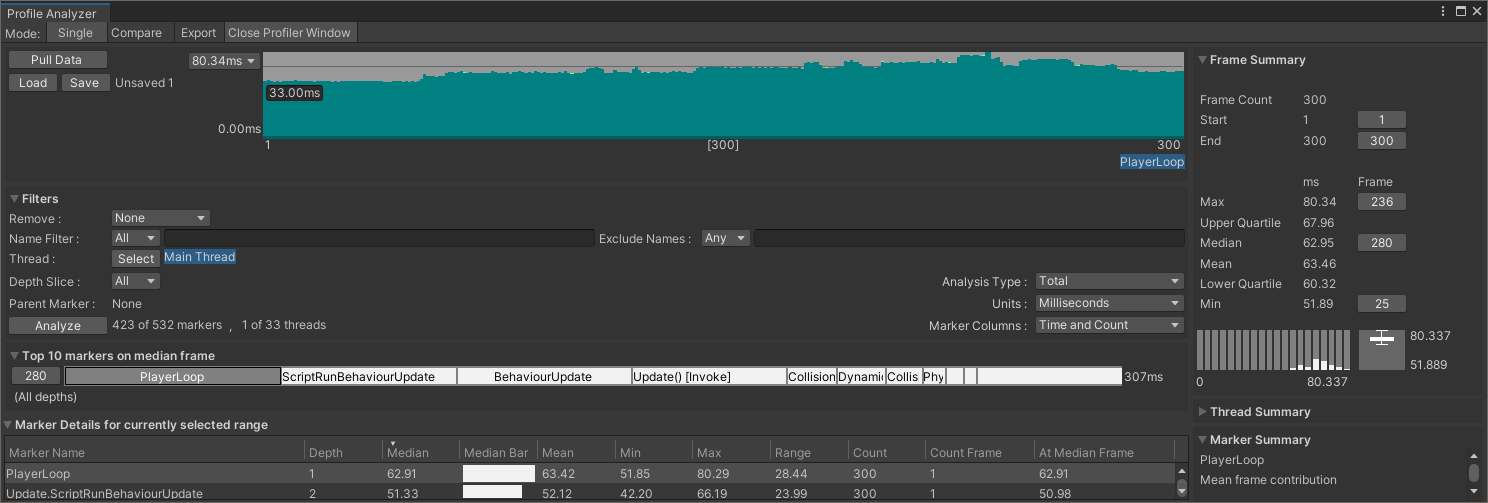Open the window kebab options menu
1488x503 pixels.
click(1443, 11)
